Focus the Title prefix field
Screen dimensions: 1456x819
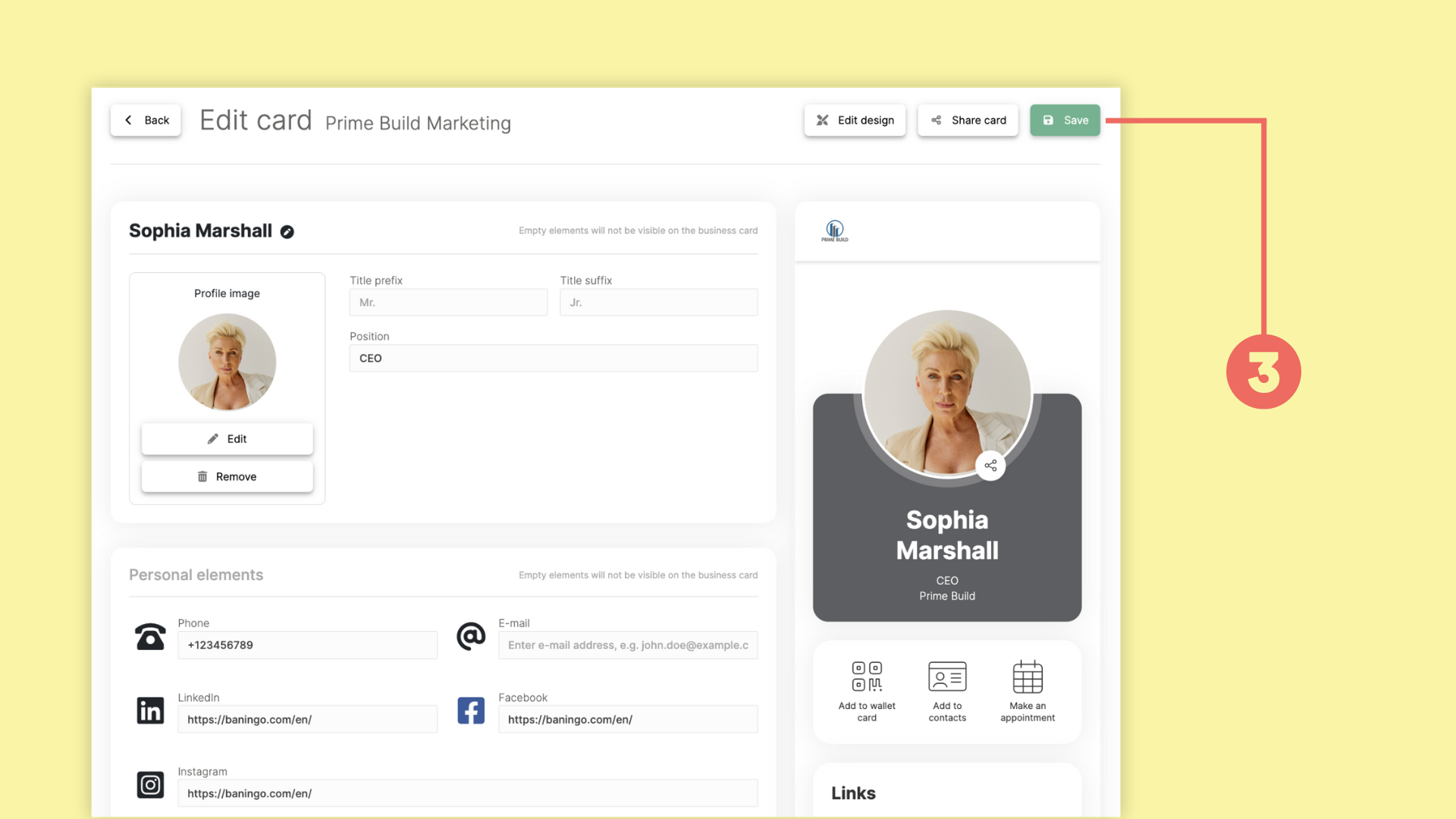[448, 303]
